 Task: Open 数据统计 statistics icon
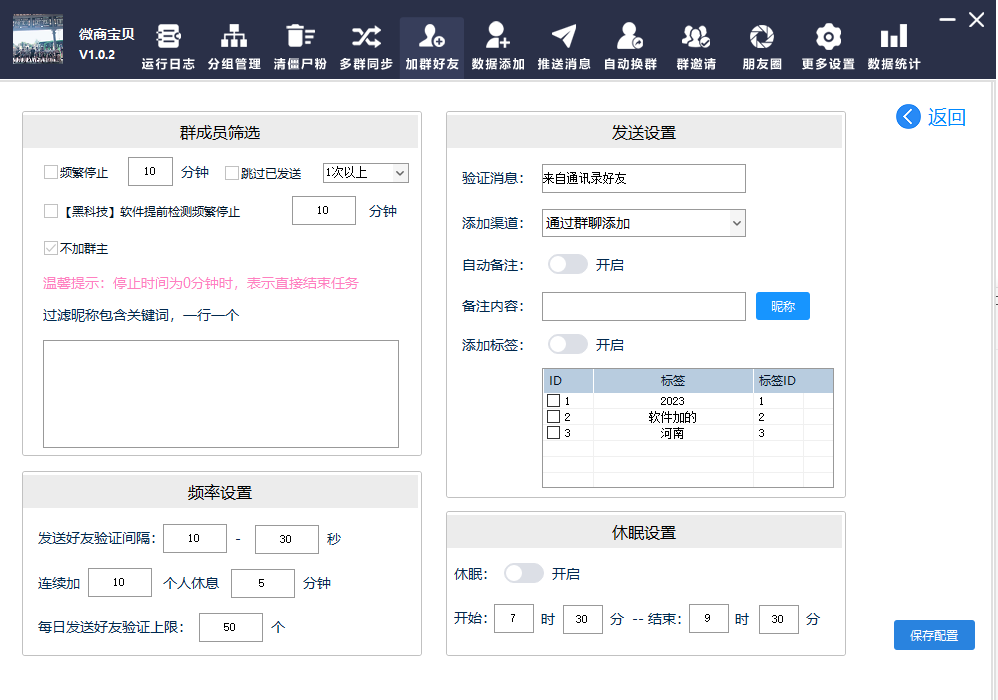click(894, 46)
